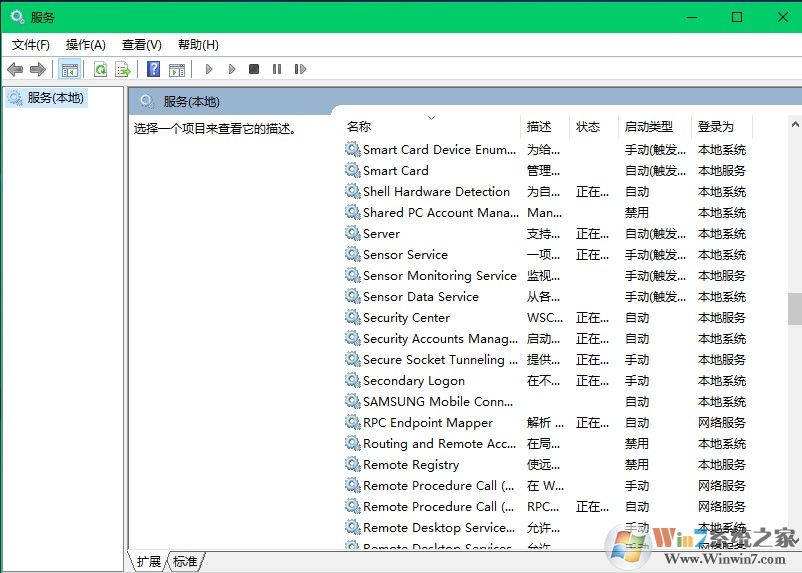
Task: Switch to the 标准 tab
Action: click(185, 562)
